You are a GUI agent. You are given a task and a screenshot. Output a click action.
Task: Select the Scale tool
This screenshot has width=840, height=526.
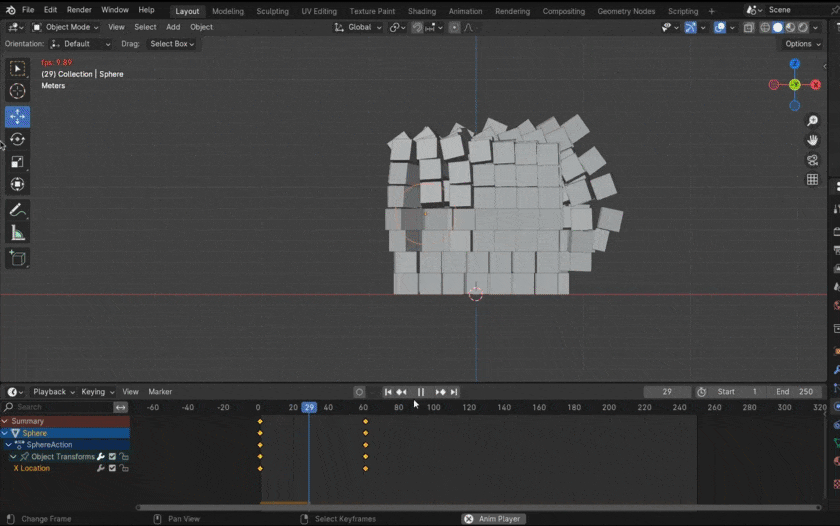(17, 162)
